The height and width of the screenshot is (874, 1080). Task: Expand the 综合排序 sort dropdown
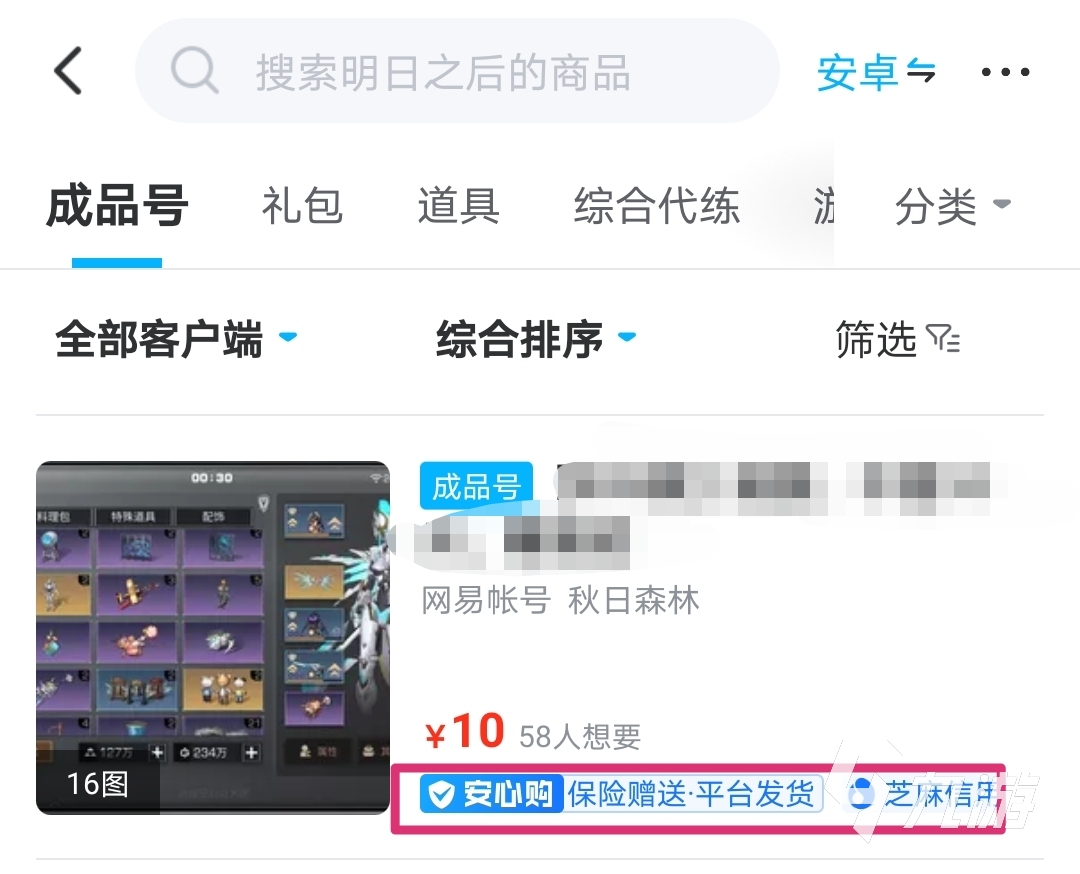point(536,339)
